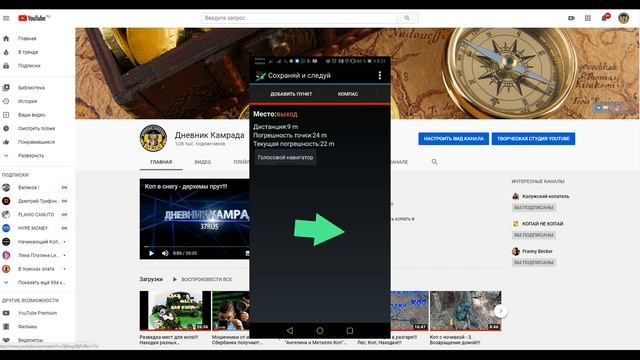
Task: Play the featured channel video
Action: point(151,253)
